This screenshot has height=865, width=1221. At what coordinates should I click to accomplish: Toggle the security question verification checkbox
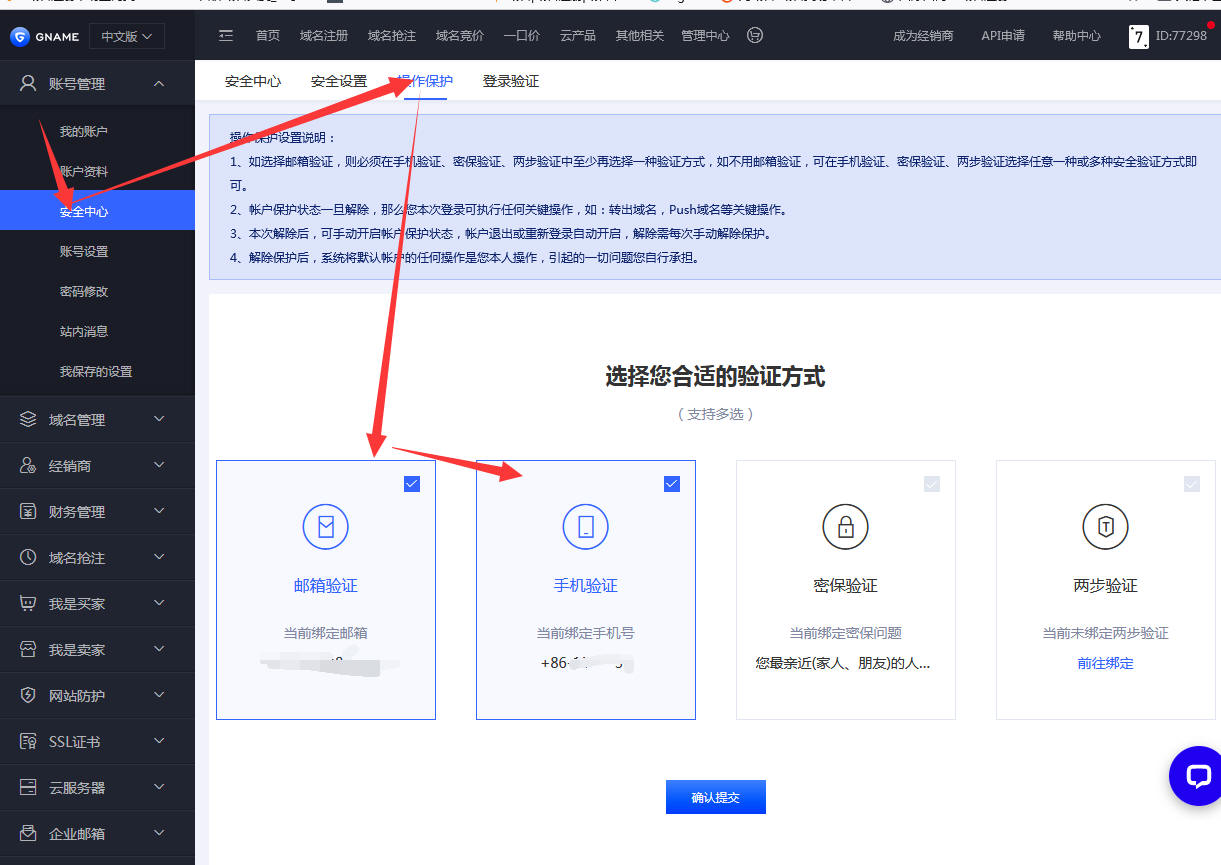(932, 484)
